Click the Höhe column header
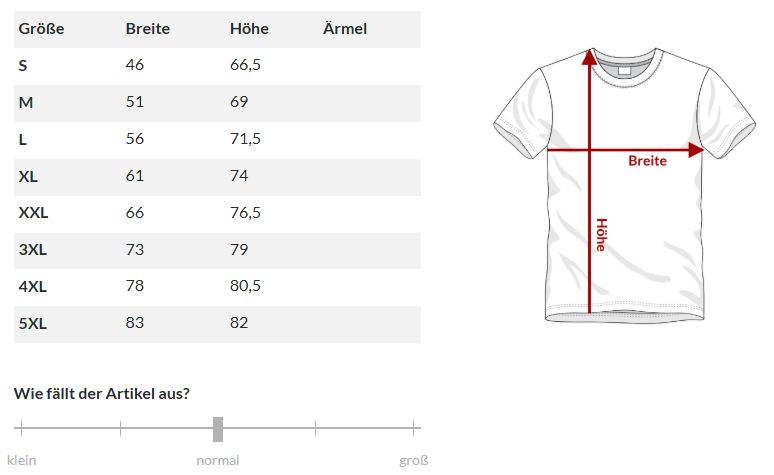Image resolution: width=774 pixels, height=475 pixels. tap(249, 29)
